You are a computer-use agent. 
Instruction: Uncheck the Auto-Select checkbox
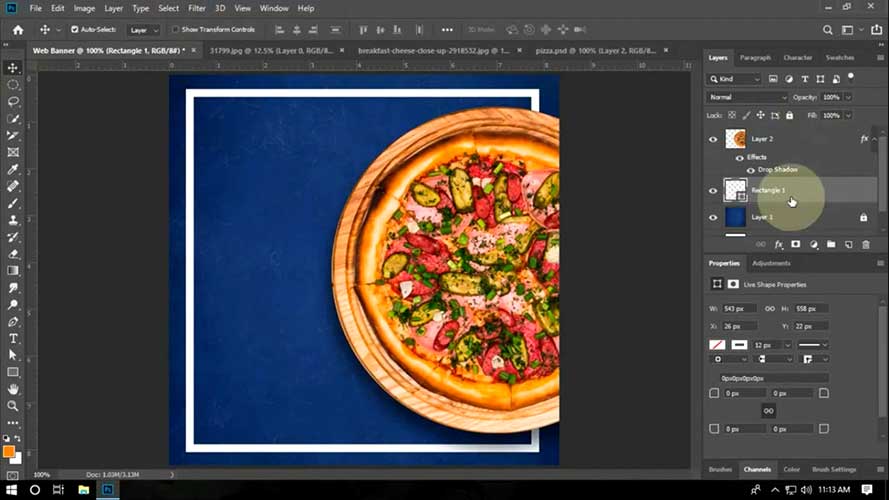coord(75,30)
